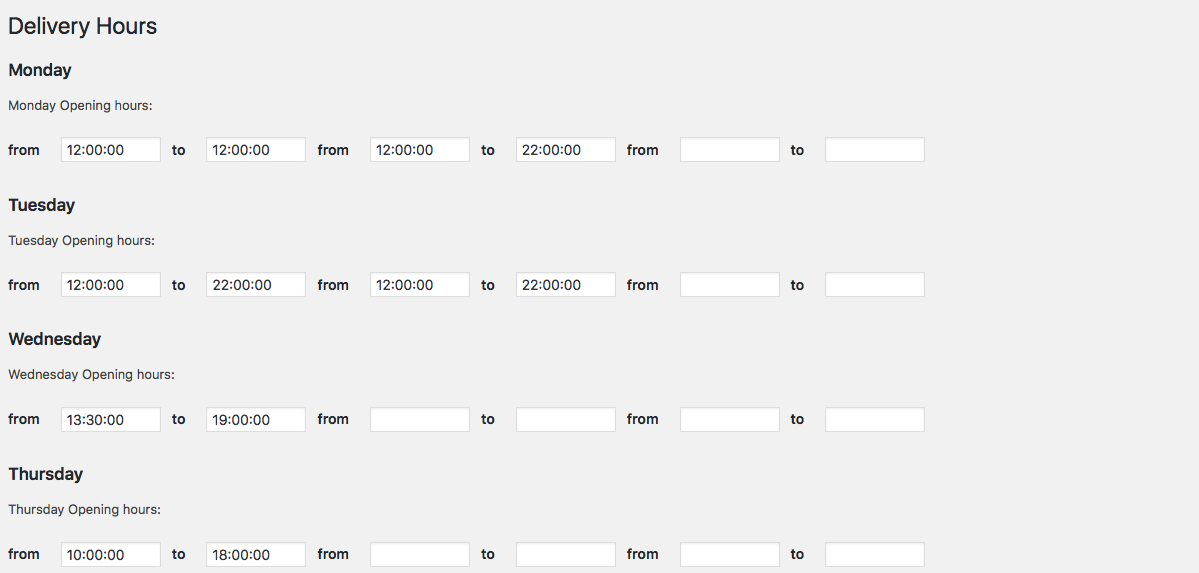Click Tuesday first 'to' field 22:00:00
The width and height of the screenshot is (1199, 573).
point(256,285)
